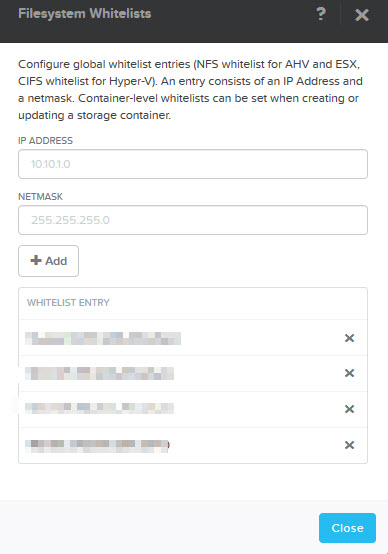
Task: Dismiss dialog with the header X icon
Action: pyautogui.click(x=362, y=15)
